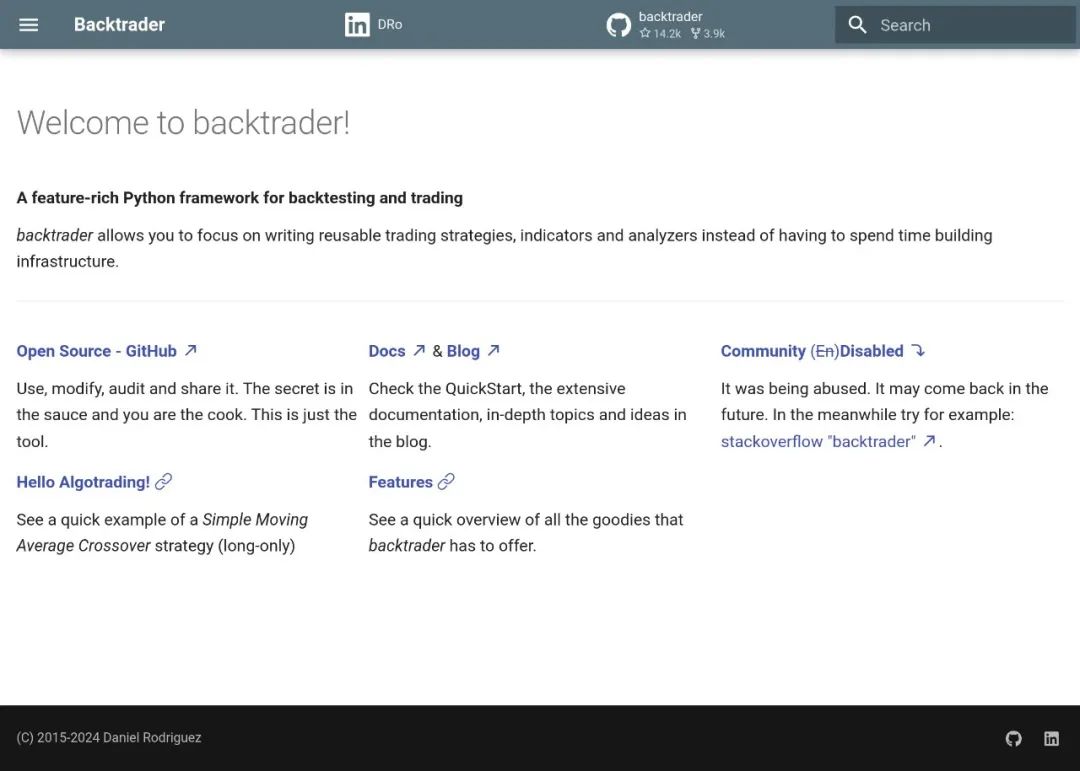Open the Features link

pyautogui.click(x=400, y=482)
